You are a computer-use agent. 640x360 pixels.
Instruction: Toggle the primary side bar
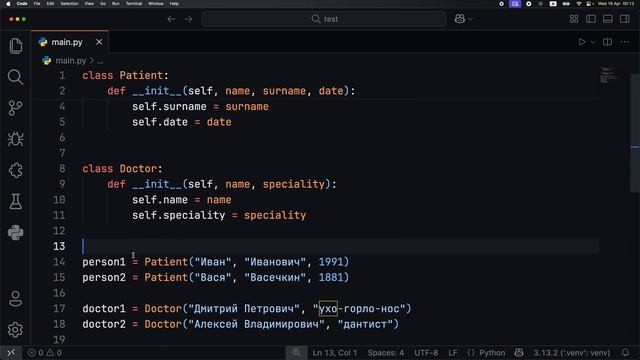tap(591, 19)
